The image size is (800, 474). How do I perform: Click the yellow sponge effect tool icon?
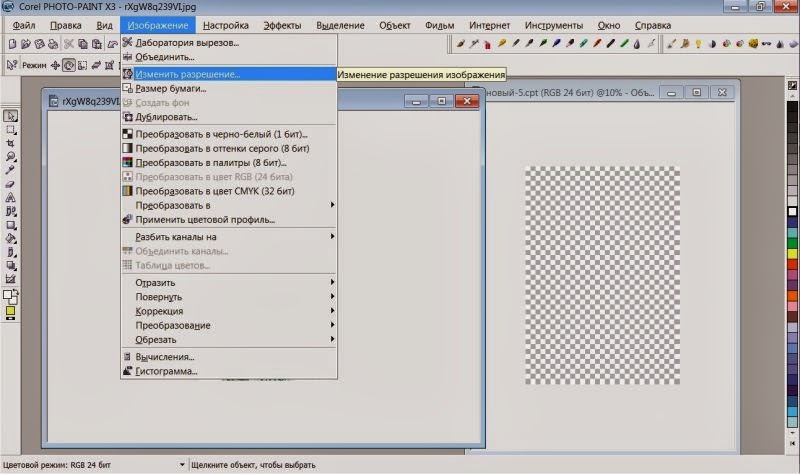[x=753, y=44]
